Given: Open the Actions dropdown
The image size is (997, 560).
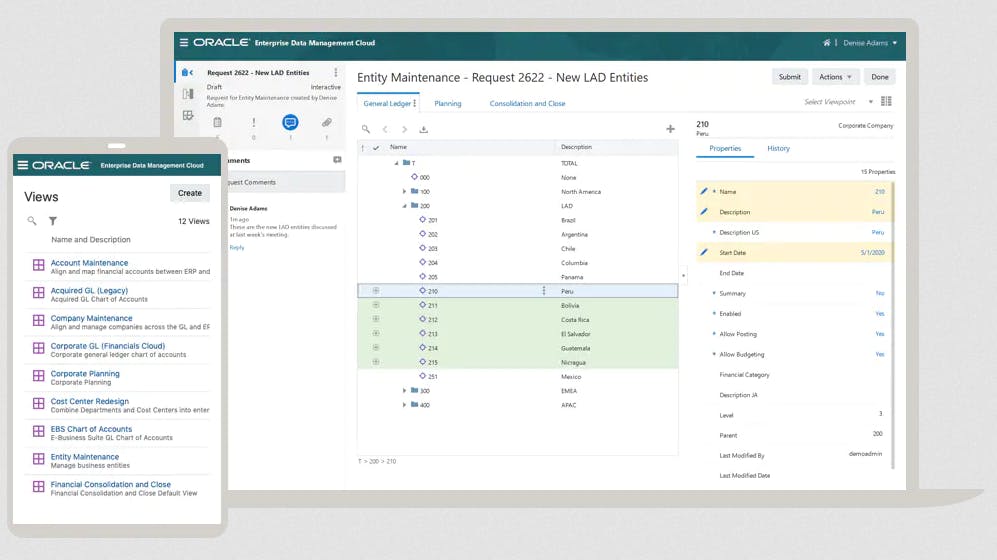Looking at the screenshot, I should 836,77.
